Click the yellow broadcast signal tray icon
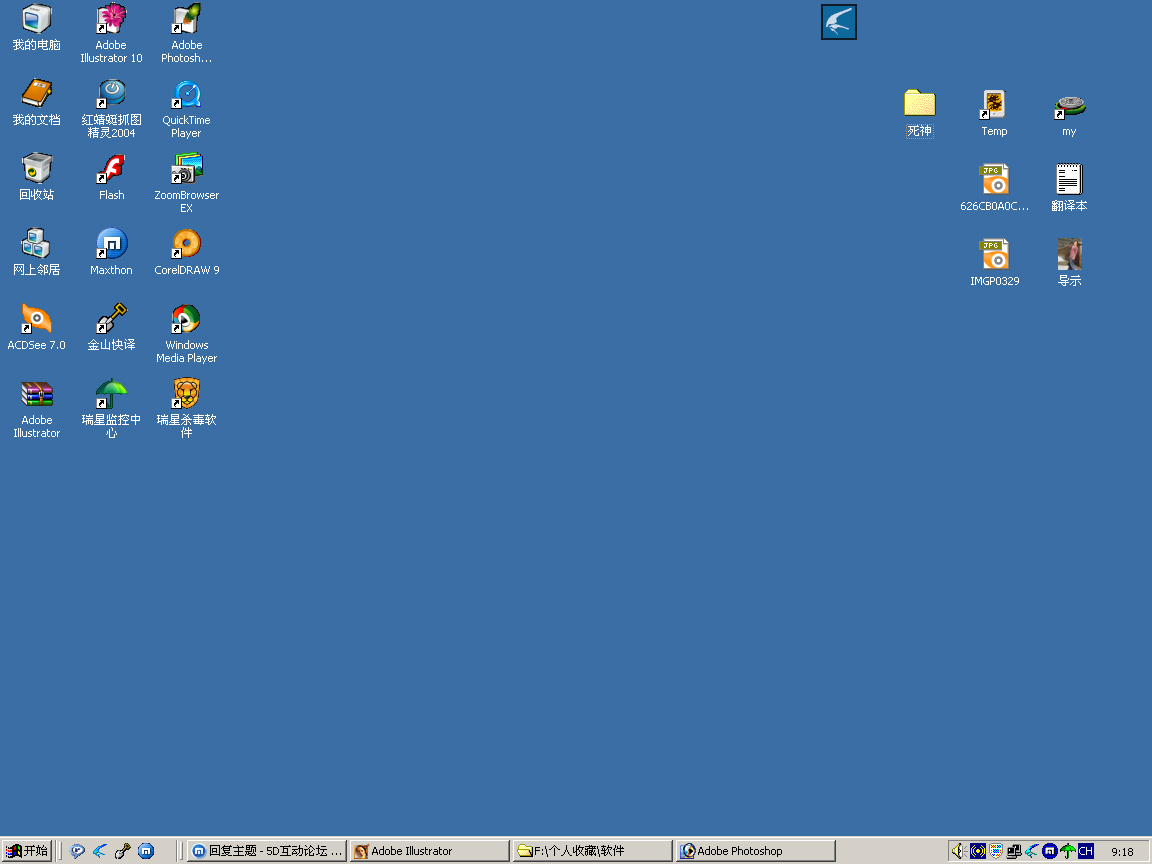Viewport: 1152px width, 864px height. point(978,851)
